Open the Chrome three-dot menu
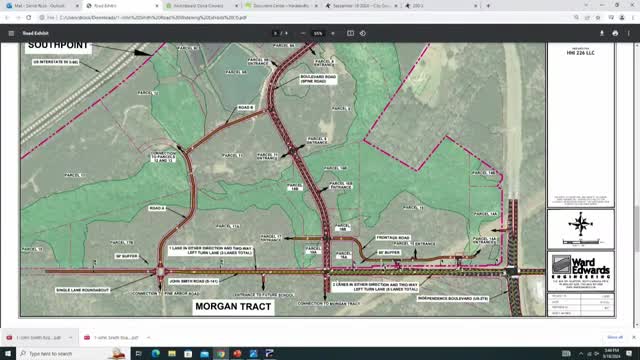Image resolution: width=640 pixels, height=360 pixels. [633, 18]
